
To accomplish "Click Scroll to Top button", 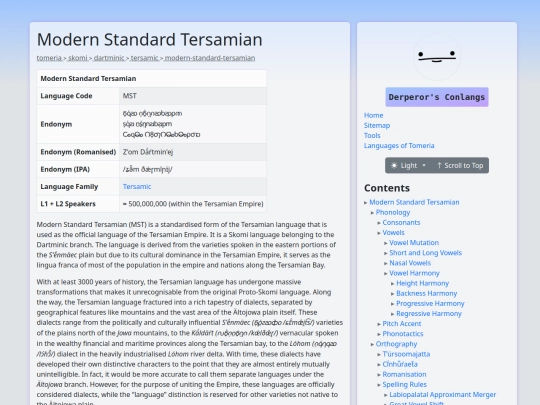I will tap(460, 166).
